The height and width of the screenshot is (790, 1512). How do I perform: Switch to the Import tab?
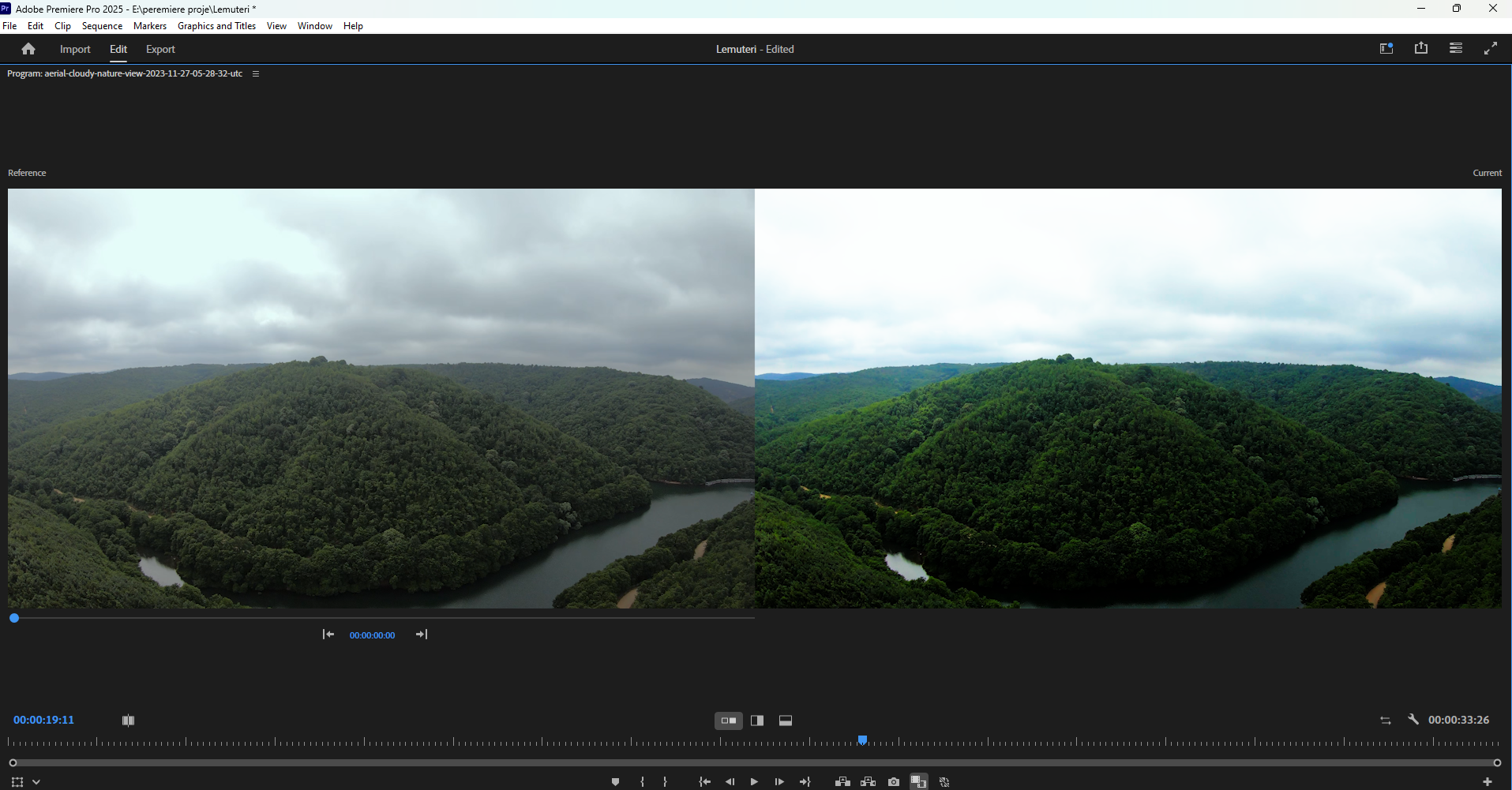(75, 49)
